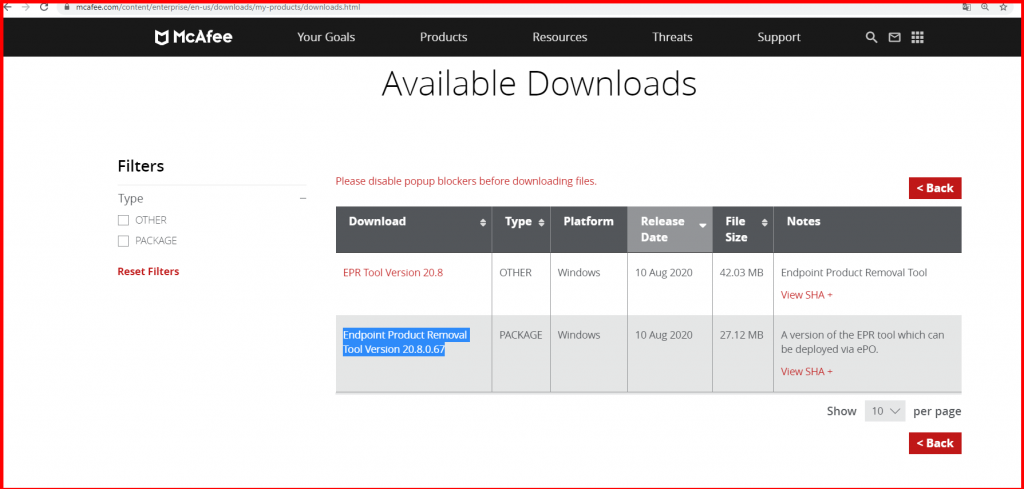
Task: Open Products menu
Action: 443,37
